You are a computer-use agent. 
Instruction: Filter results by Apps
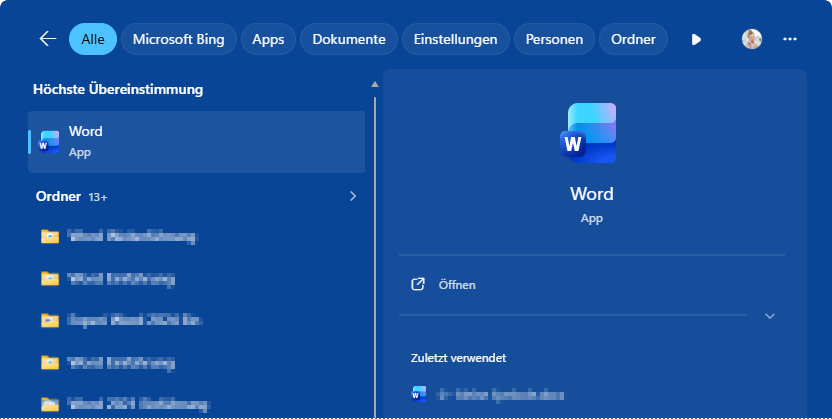[268, 39]
